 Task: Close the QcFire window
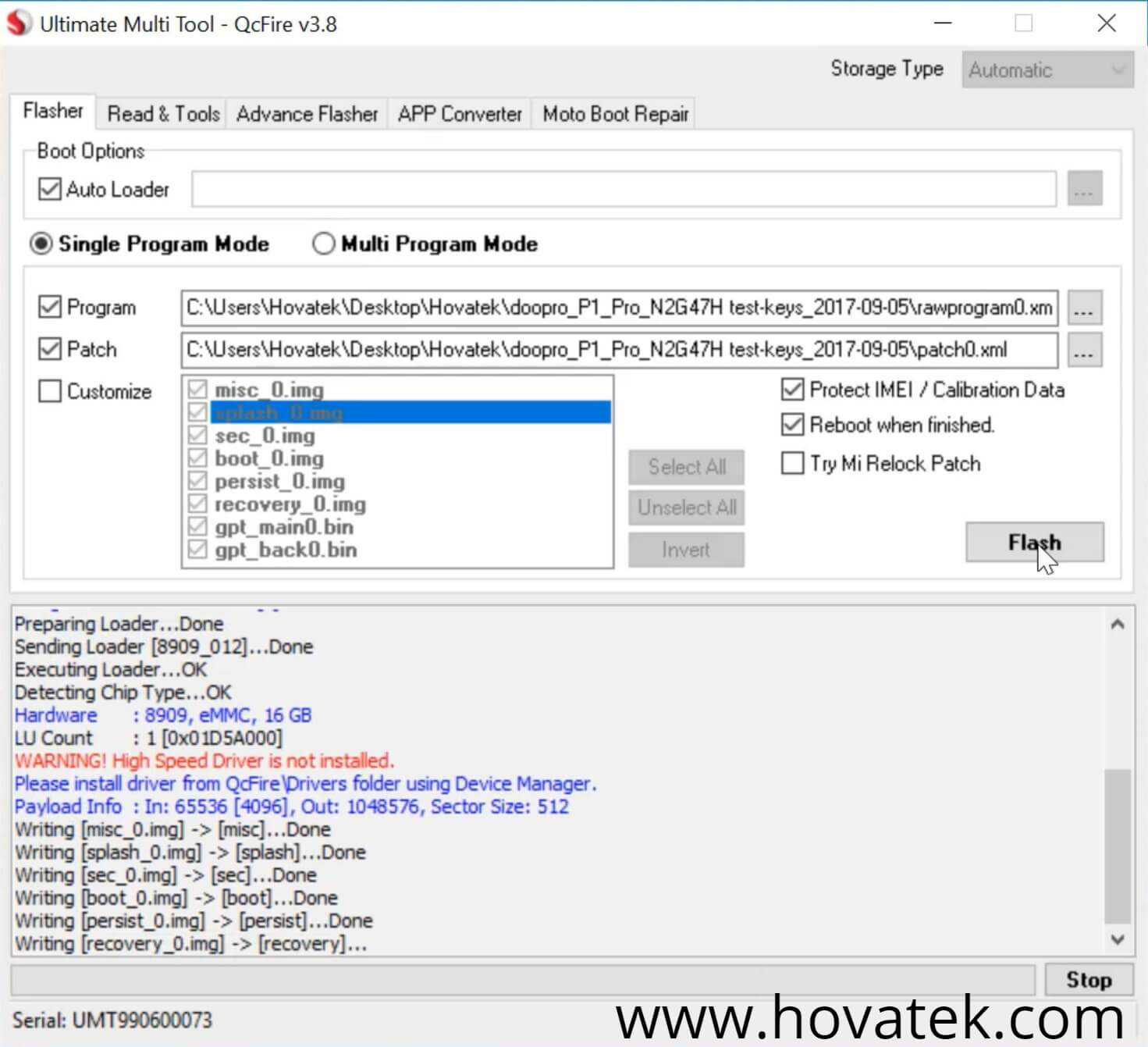pyautogui.click(x=1106, y=23)
